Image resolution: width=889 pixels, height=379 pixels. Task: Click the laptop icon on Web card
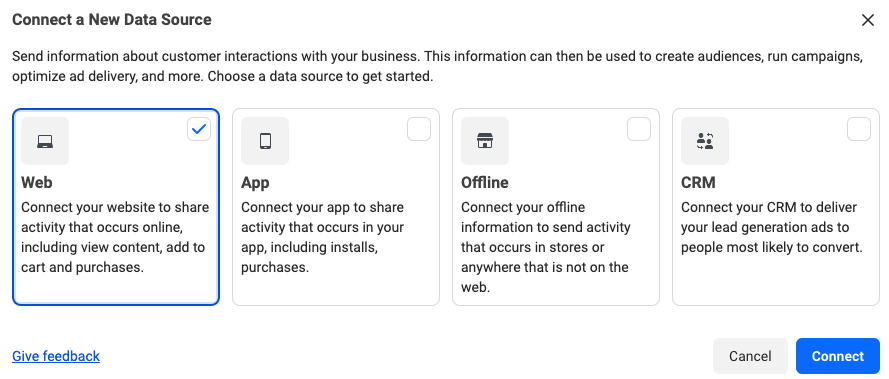(45, 141)
